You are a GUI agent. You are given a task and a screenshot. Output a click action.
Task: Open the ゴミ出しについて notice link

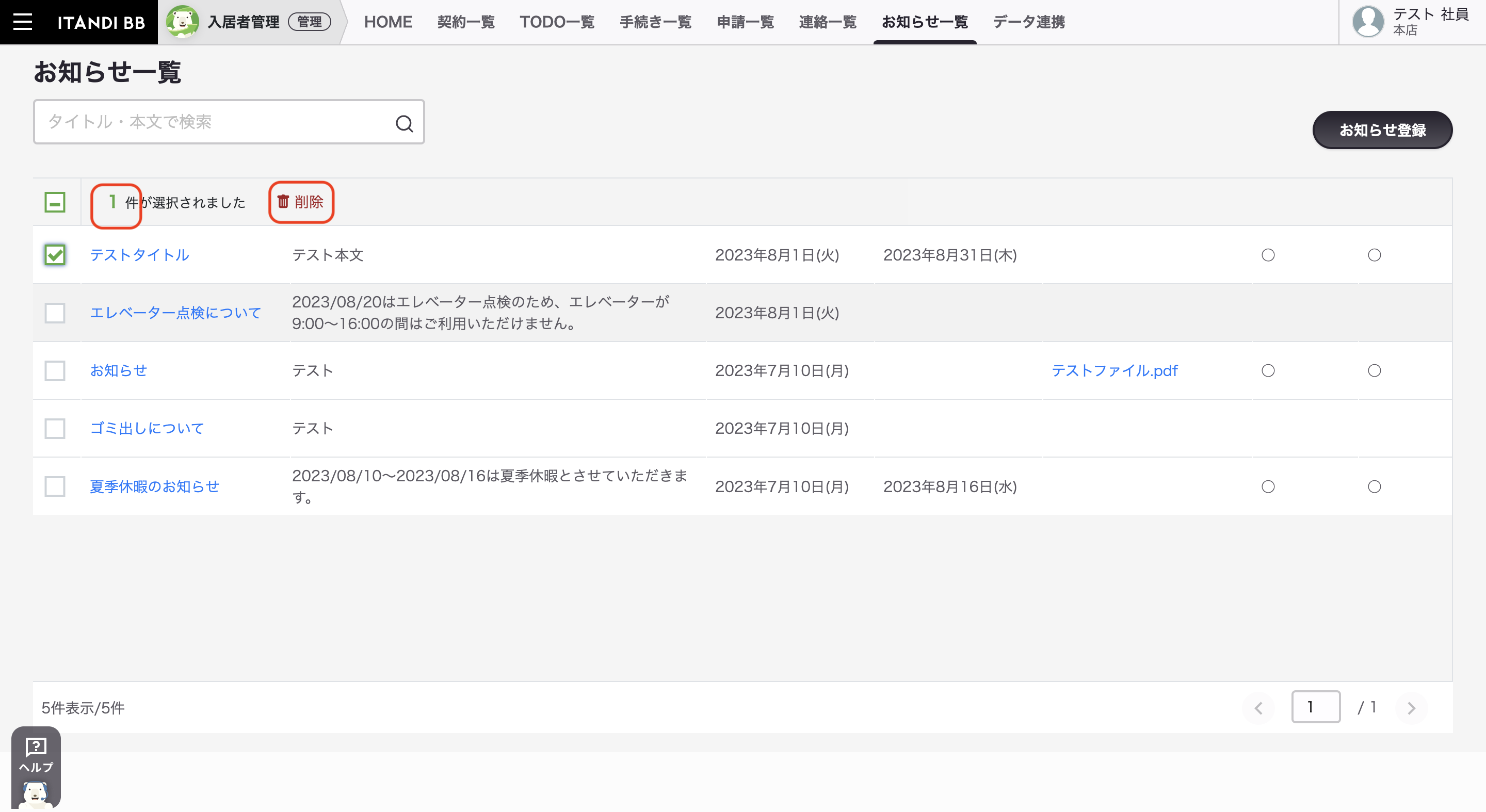147,428
